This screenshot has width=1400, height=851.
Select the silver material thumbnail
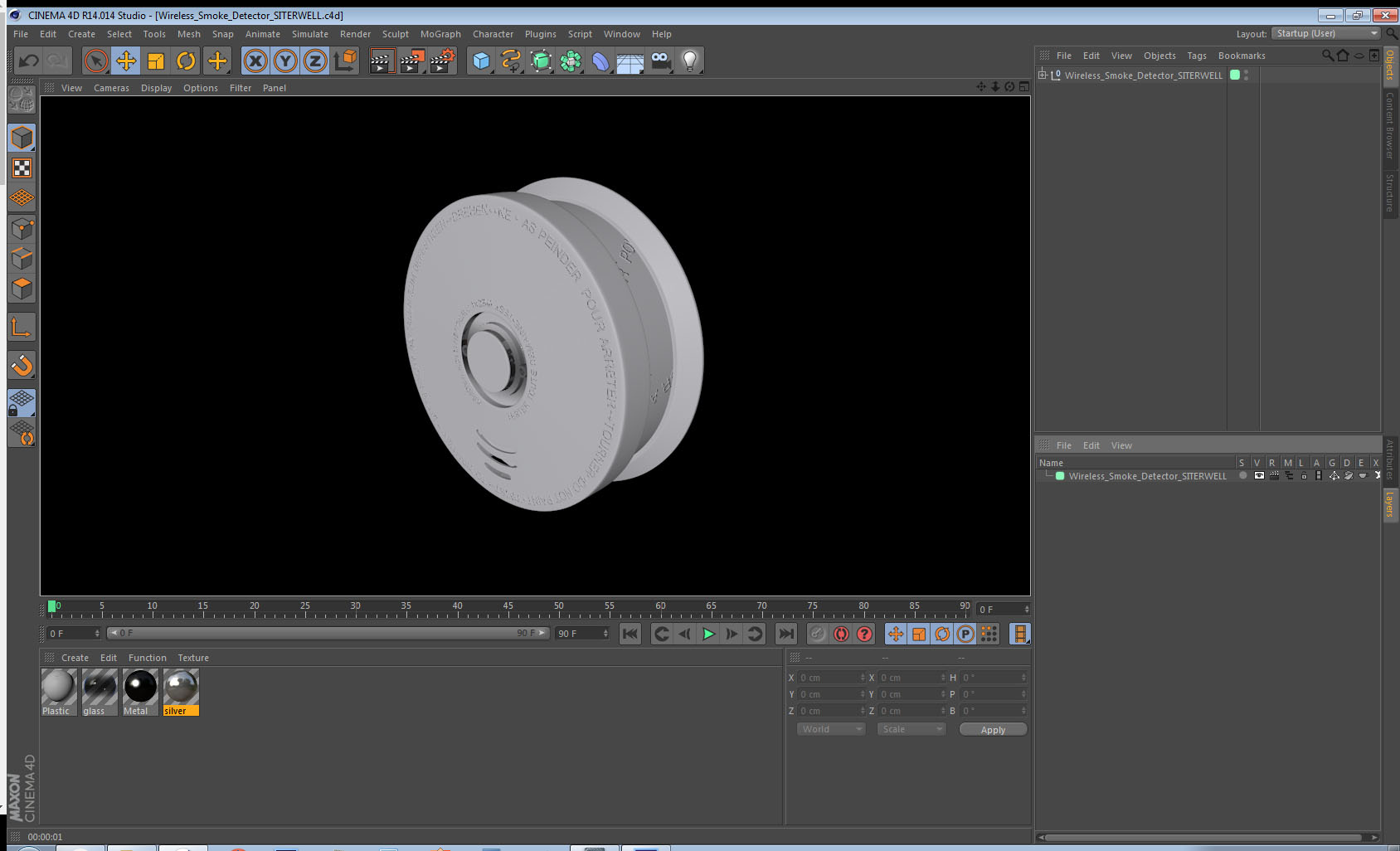point(181,692)
